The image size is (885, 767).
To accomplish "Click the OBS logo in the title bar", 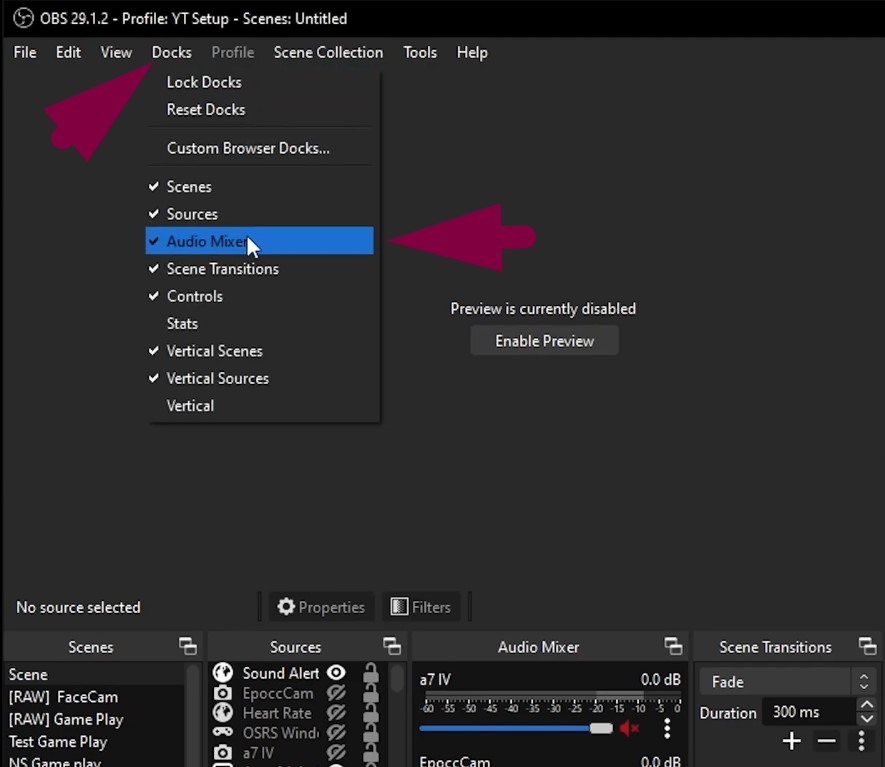I will tap(23, 18).
